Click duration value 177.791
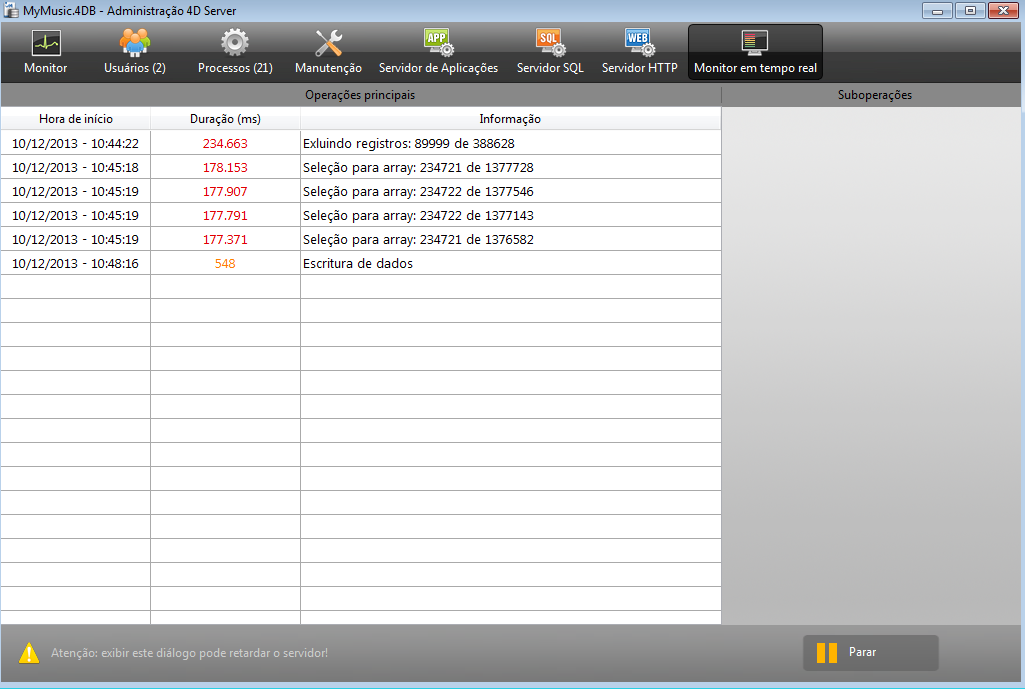The image size is (1025, 689). point(225,216)
